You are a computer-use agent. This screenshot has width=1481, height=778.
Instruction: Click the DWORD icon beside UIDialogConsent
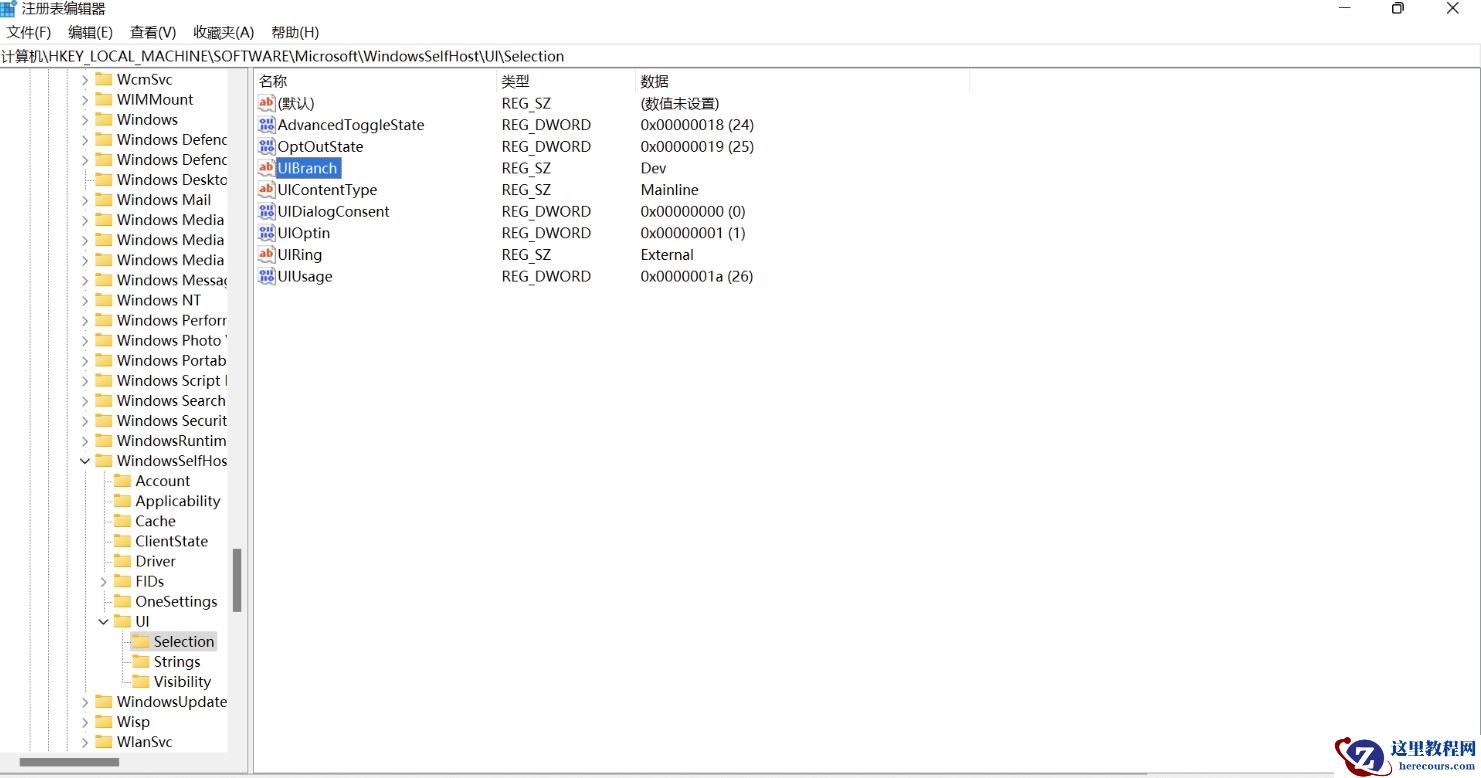click(266, 211)
